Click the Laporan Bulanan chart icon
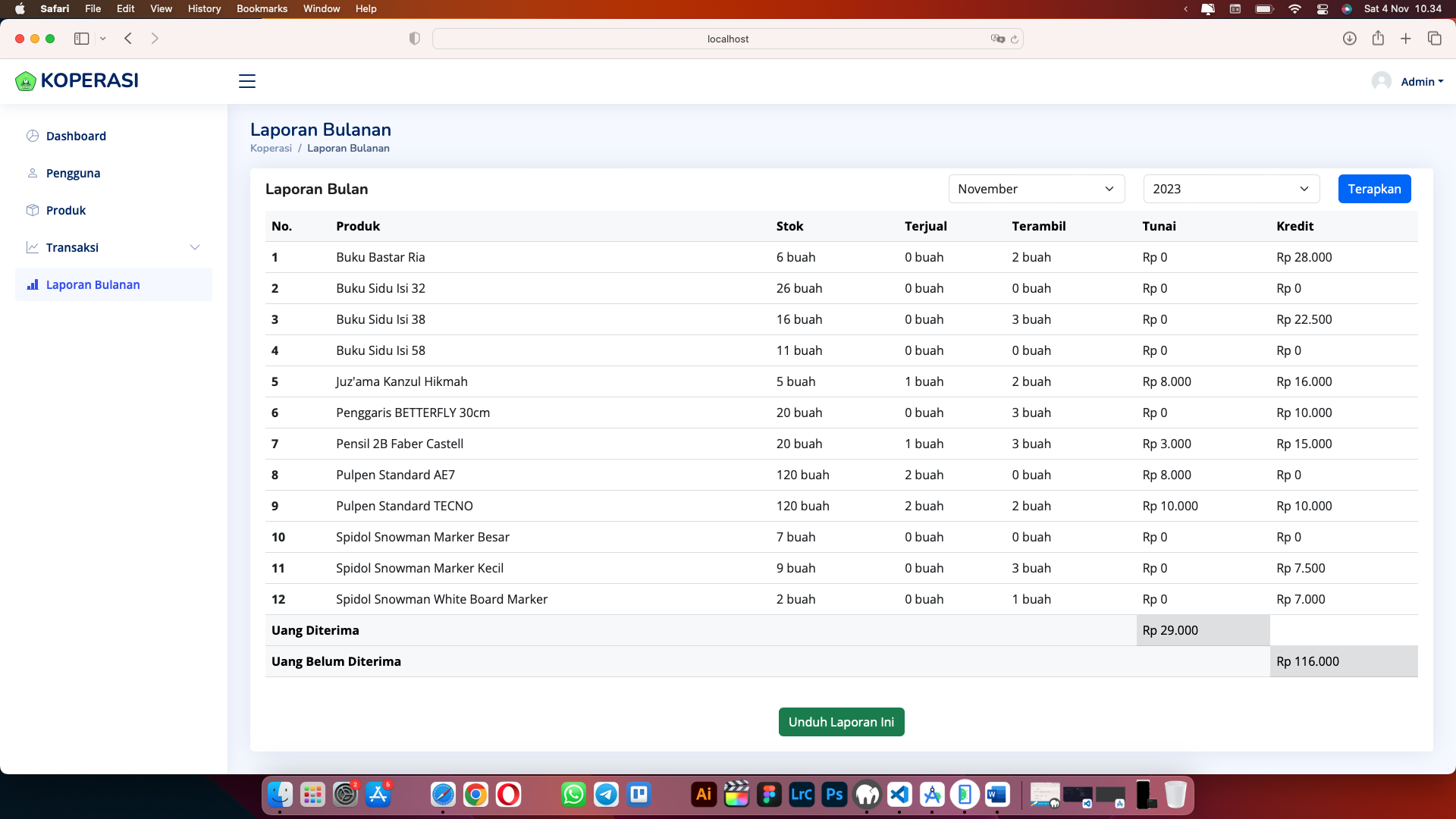 click(33, 284)
